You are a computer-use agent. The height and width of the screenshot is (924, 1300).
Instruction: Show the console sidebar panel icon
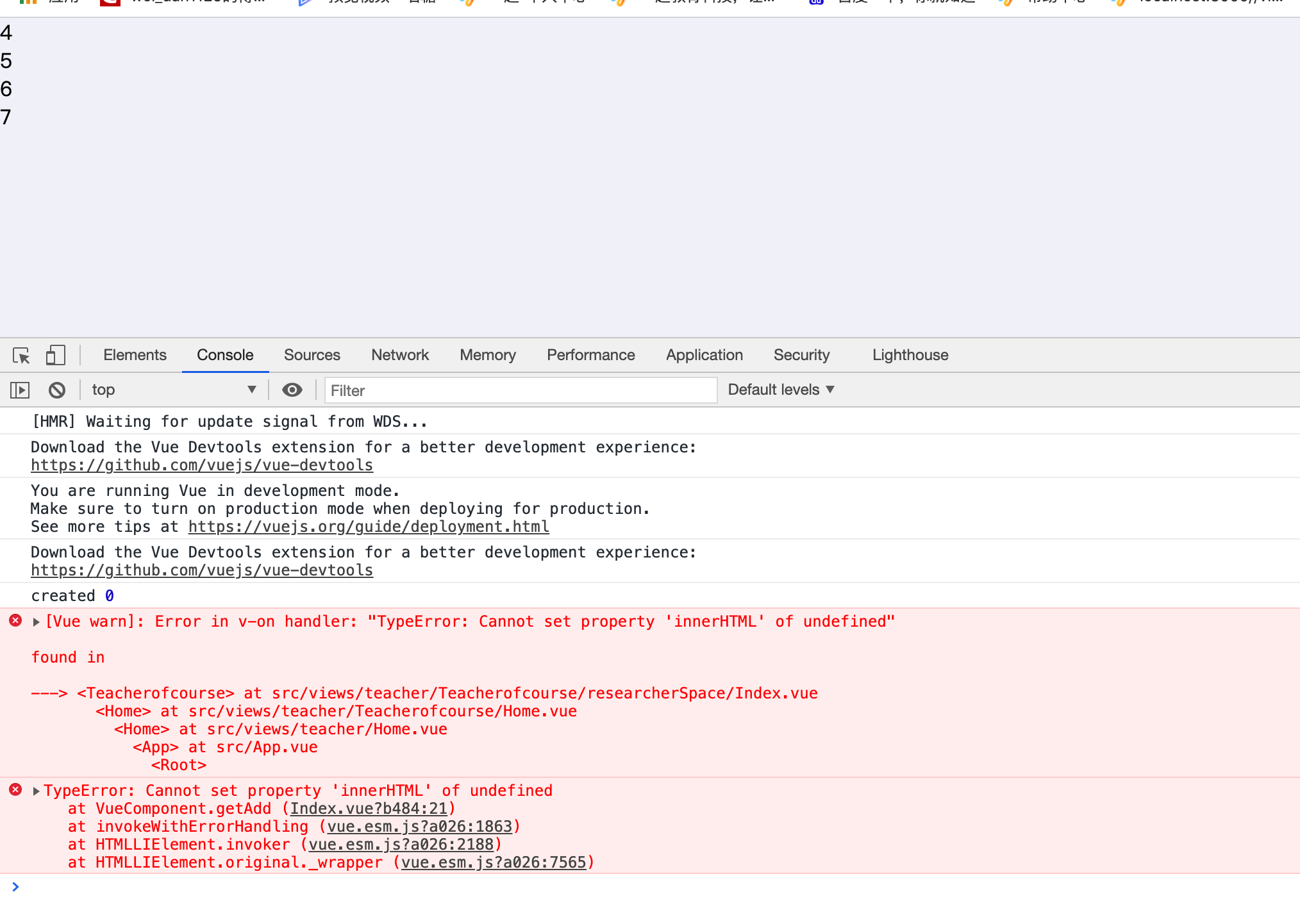coord(20,390)
